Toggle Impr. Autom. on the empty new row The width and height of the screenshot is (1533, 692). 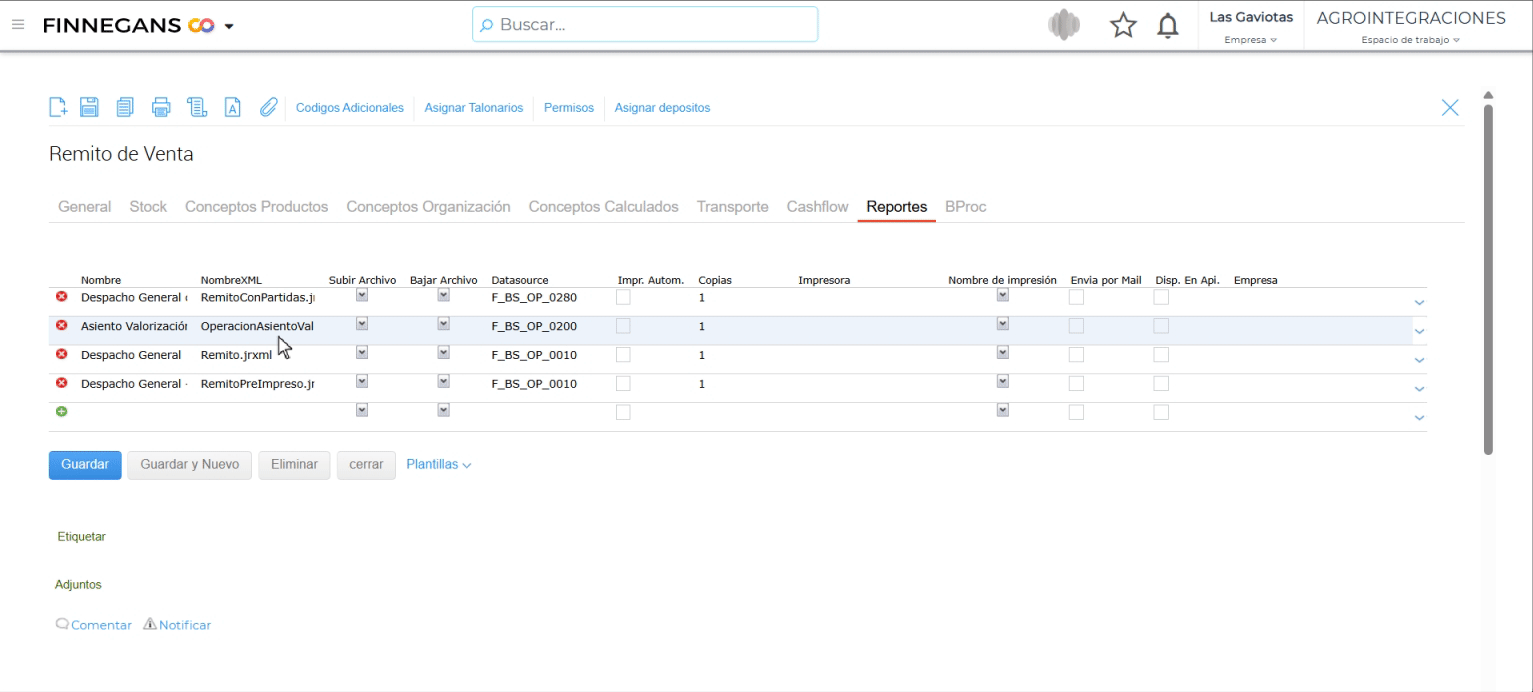623,412
